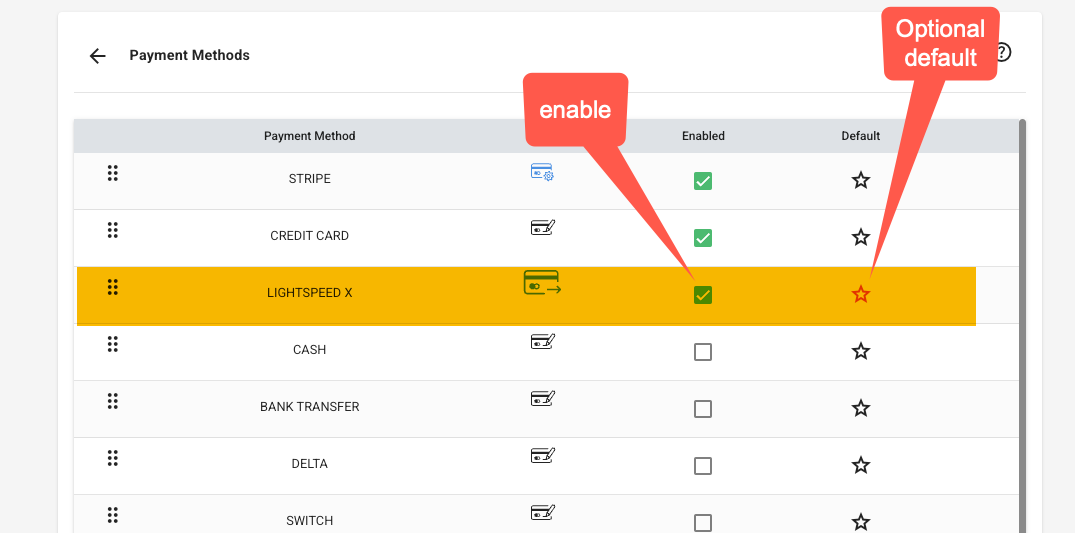Enable the DELTA payment method checkbox
The width and height of the screenshot is (1075, 533).
tap(703, 466)
